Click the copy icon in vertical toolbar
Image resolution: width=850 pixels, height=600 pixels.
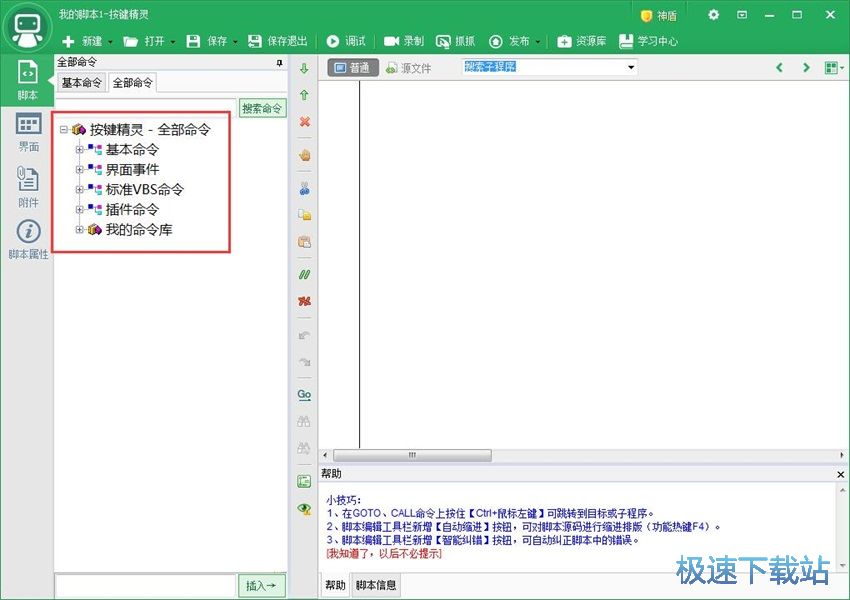(x=305, y=215)
